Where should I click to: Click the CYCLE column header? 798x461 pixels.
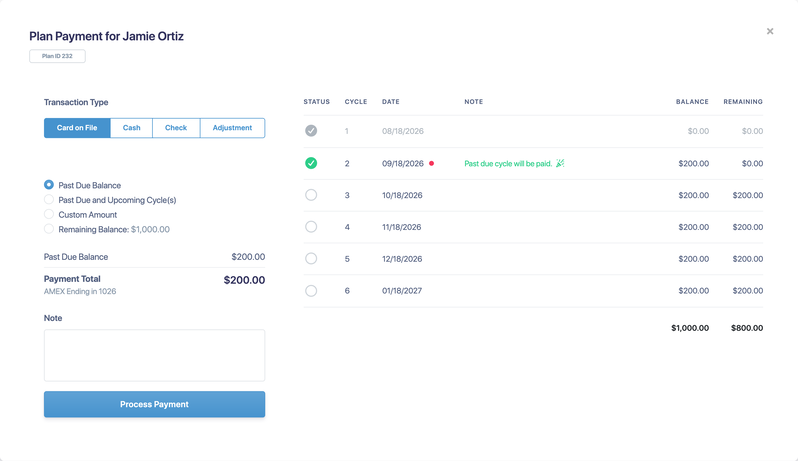356,102
